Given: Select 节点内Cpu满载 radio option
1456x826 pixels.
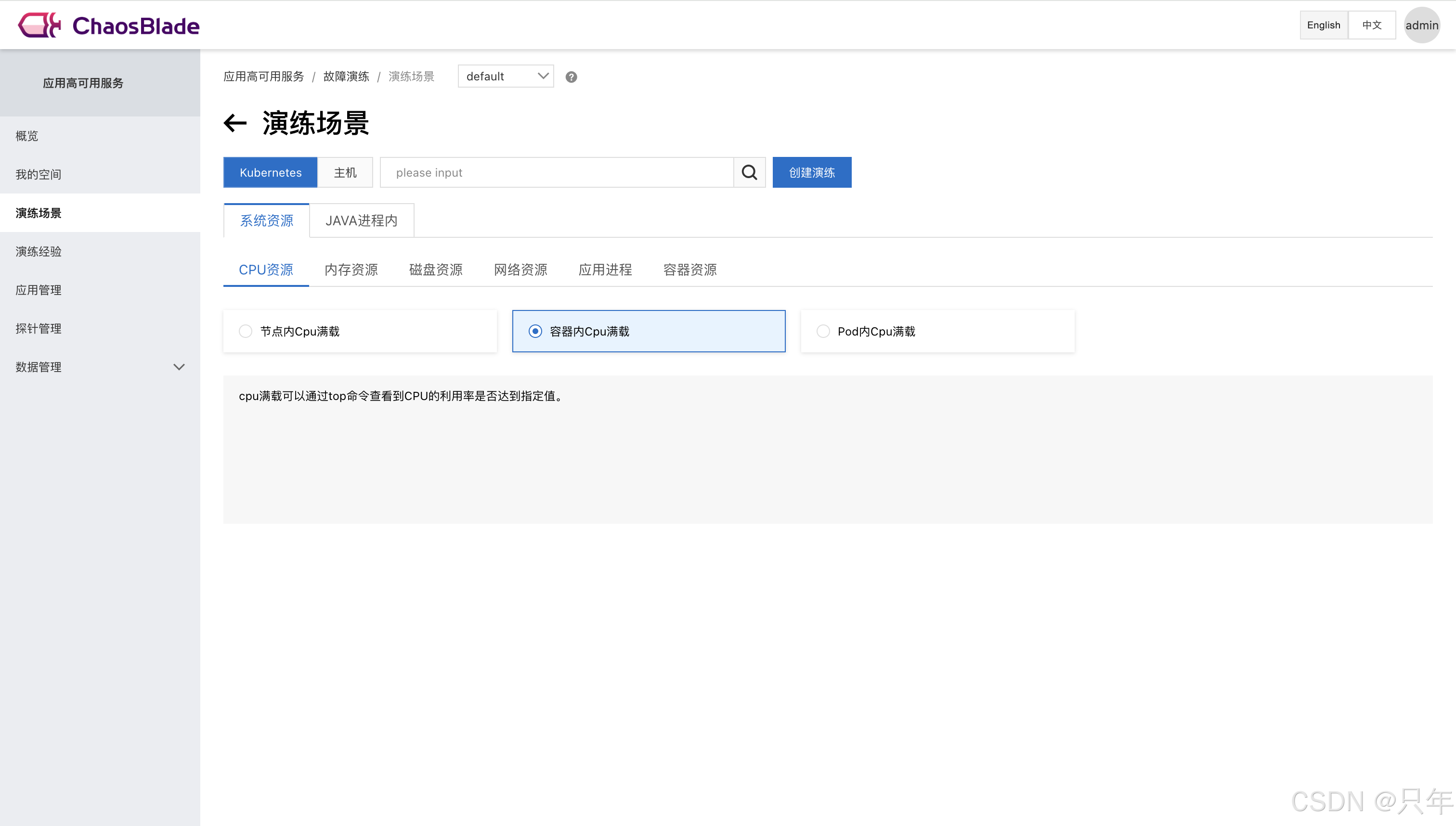Looking at the screenshot, I should click(x=246, y=331).
